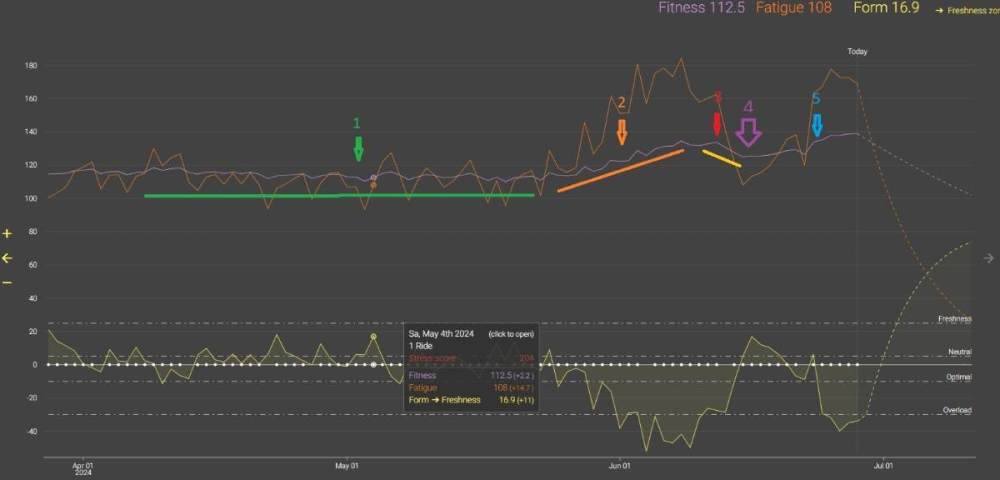Click the Today marker label
Image resolution: width=1000 pixels, height=480 pixels.
tap(857, 51)
